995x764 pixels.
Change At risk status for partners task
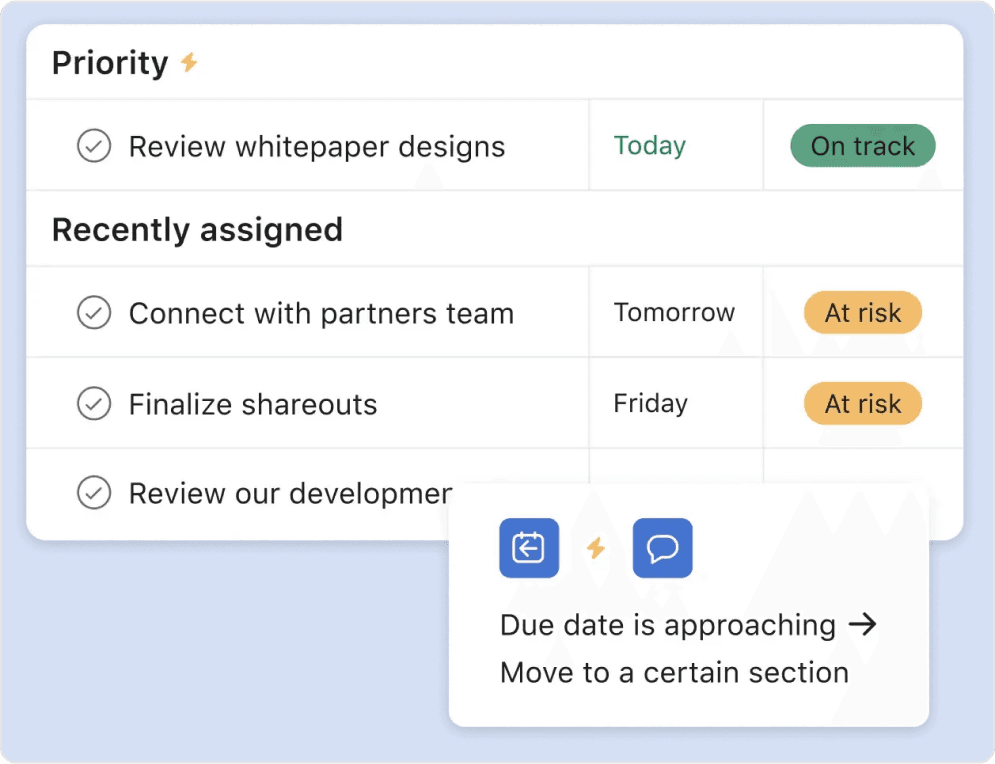pos(862,313)
